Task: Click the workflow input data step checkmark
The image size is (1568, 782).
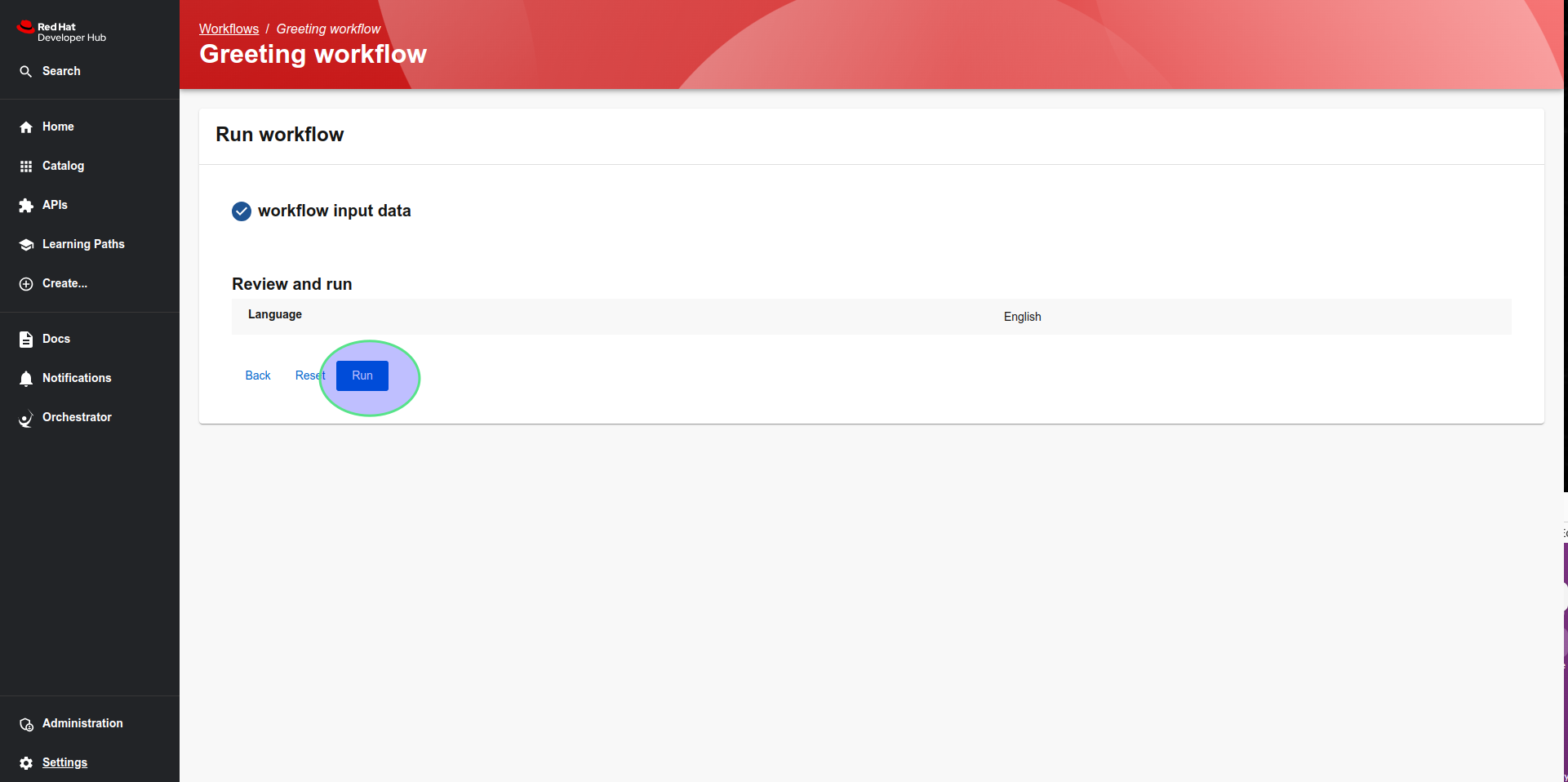Action: (x=242, y=211)
